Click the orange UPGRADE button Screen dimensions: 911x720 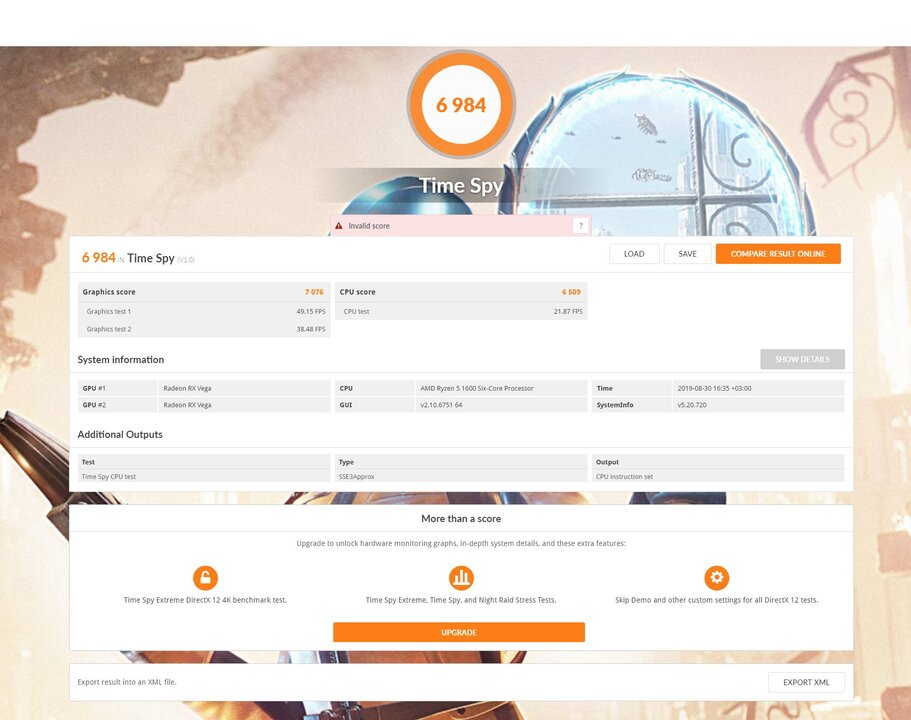(x=459, y=632)
